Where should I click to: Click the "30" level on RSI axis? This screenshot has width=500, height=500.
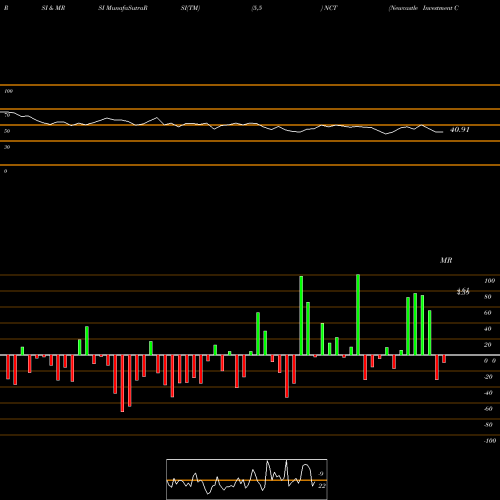[7, 147]
